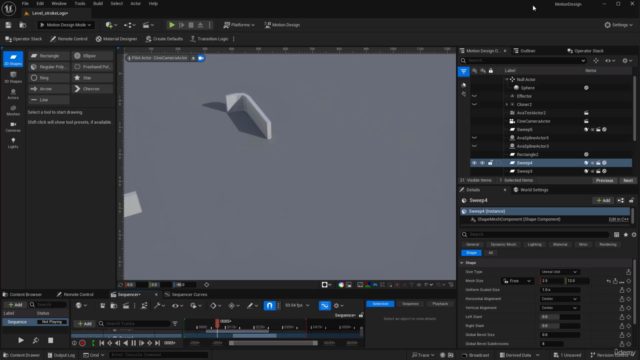Open the Vertical Alignment dropdown
The width and height of the screenshot is (640, 360).
tap(559, 308)
